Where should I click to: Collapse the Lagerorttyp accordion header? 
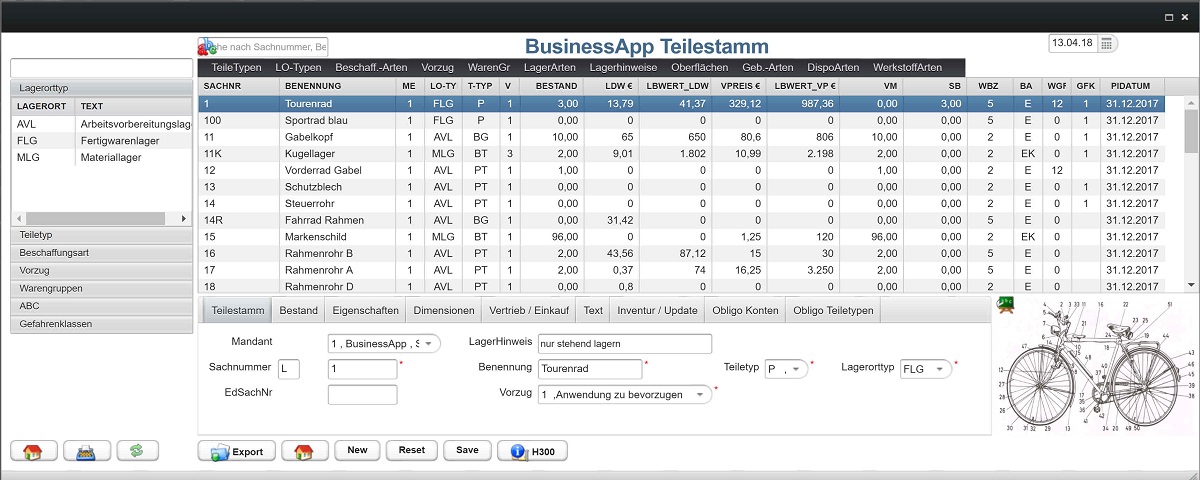coord(100,88)
